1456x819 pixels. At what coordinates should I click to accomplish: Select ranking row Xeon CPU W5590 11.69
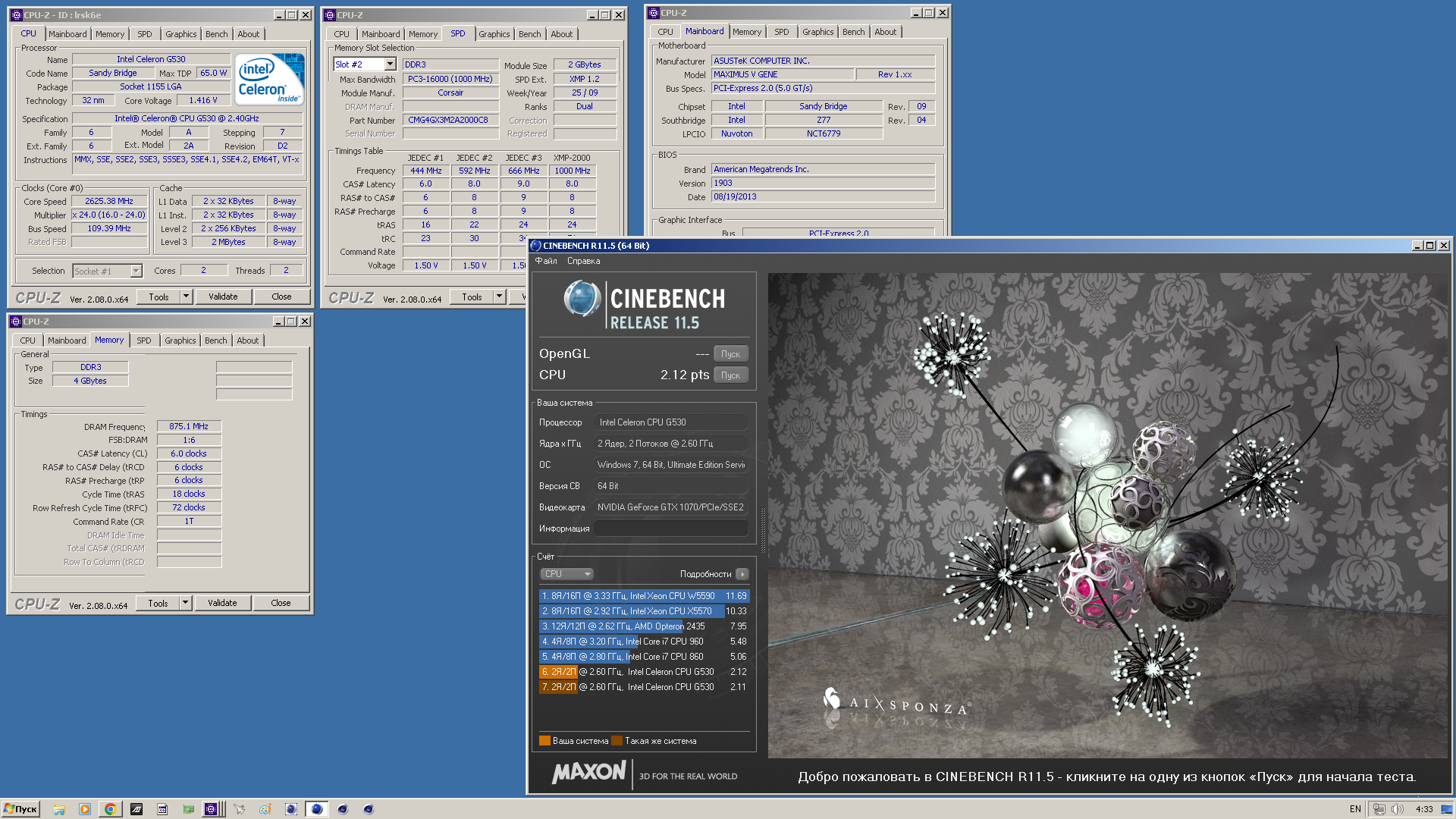pyautogui.click(x=644, y=596)
